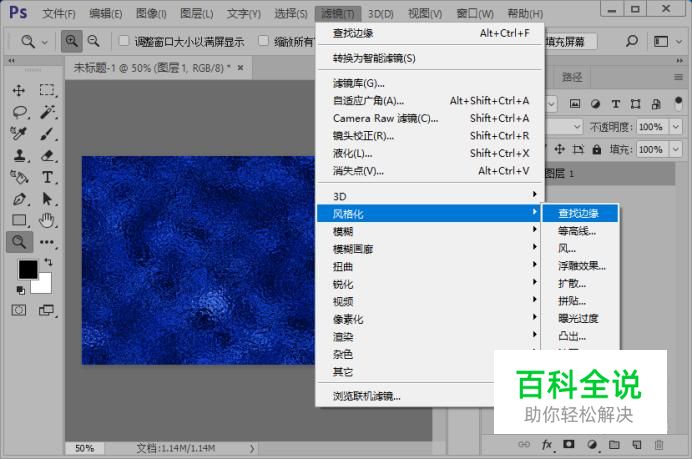
Task: Open the 图像(I) menu
Action: [x=151, y=14]
